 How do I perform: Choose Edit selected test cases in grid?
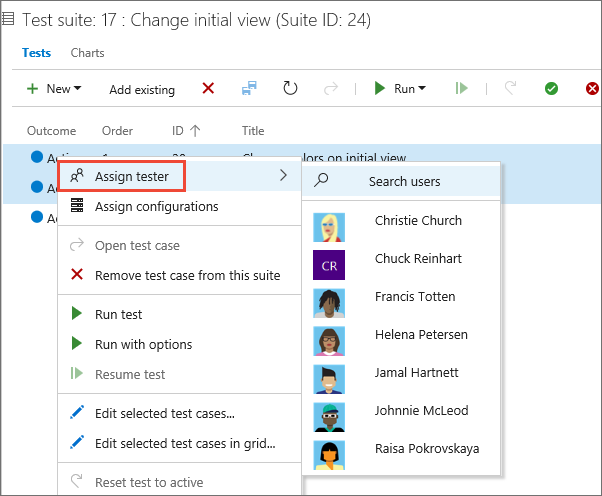pos(185,442)
